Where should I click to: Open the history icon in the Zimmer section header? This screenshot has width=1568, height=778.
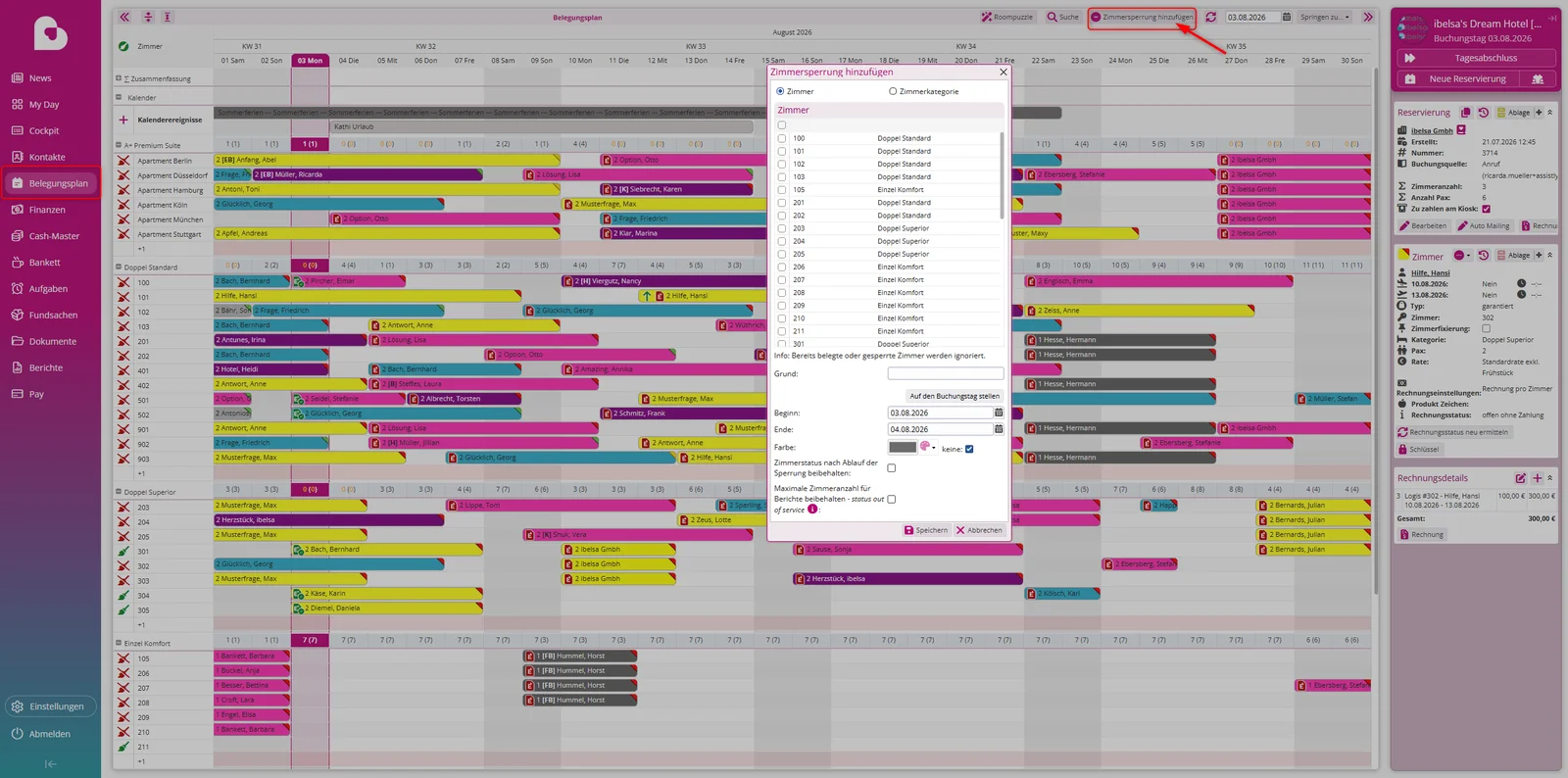tap(1484, 255)
